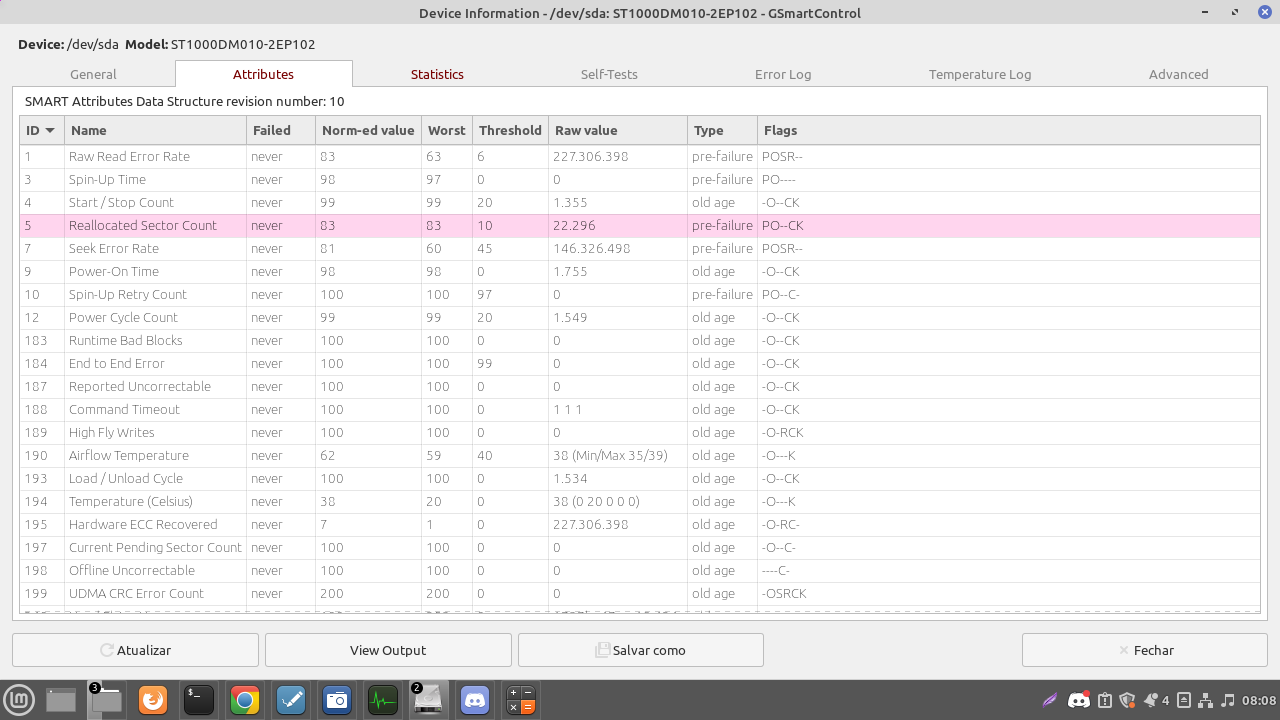Go to the Self-Tests tab
Viewport: 1280px width, 720px height.
coord(609,74)
